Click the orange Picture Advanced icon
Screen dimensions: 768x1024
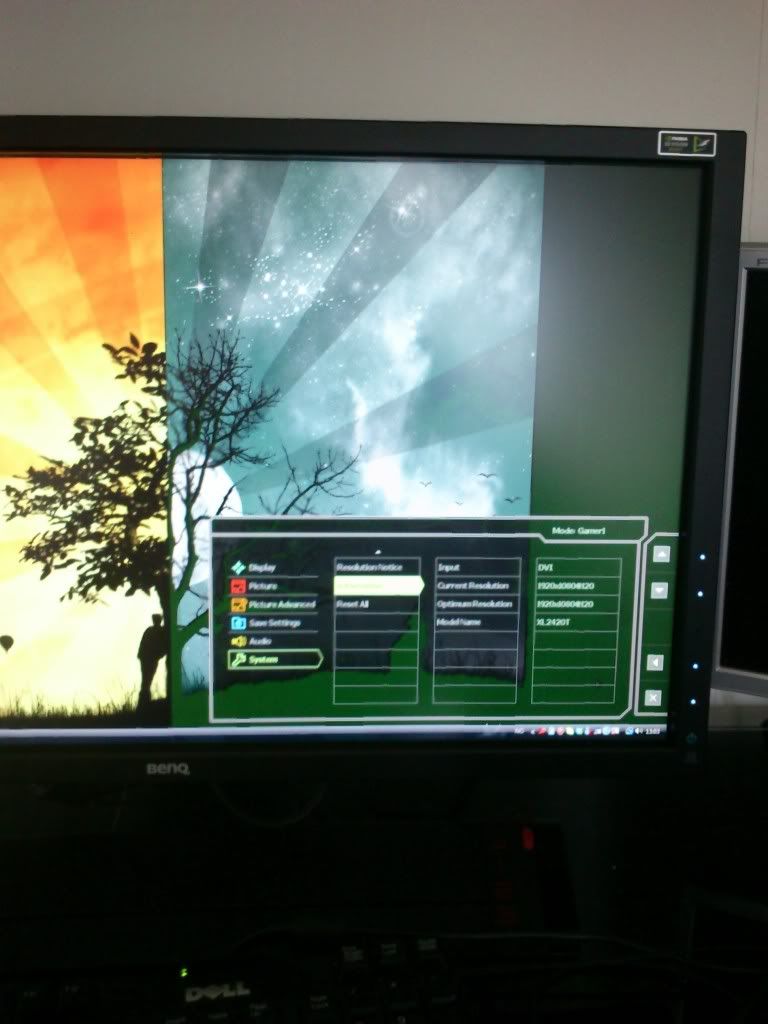(x=238, y=604)
